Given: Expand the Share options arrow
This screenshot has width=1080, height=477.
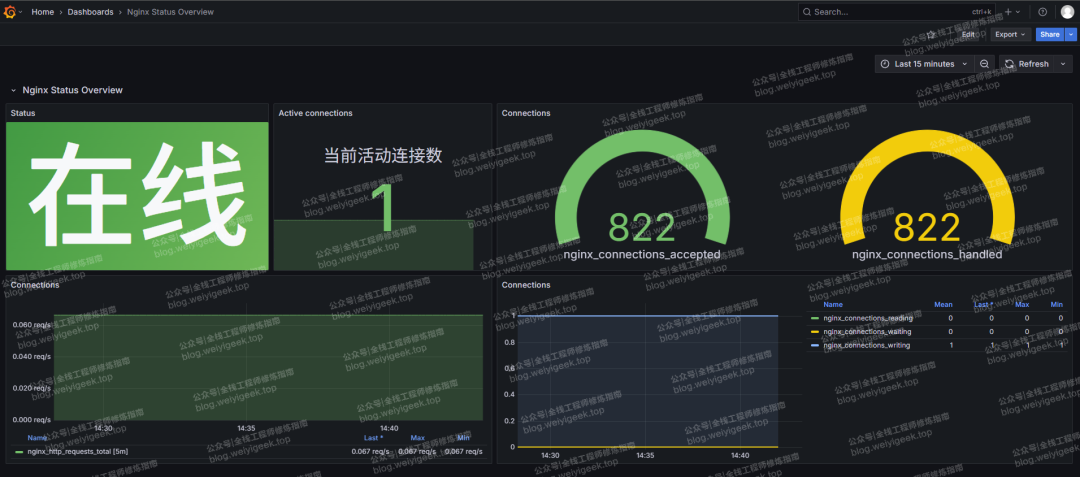Looking at the screenshot, I should pyautogui.click(x=1070, y=34).
